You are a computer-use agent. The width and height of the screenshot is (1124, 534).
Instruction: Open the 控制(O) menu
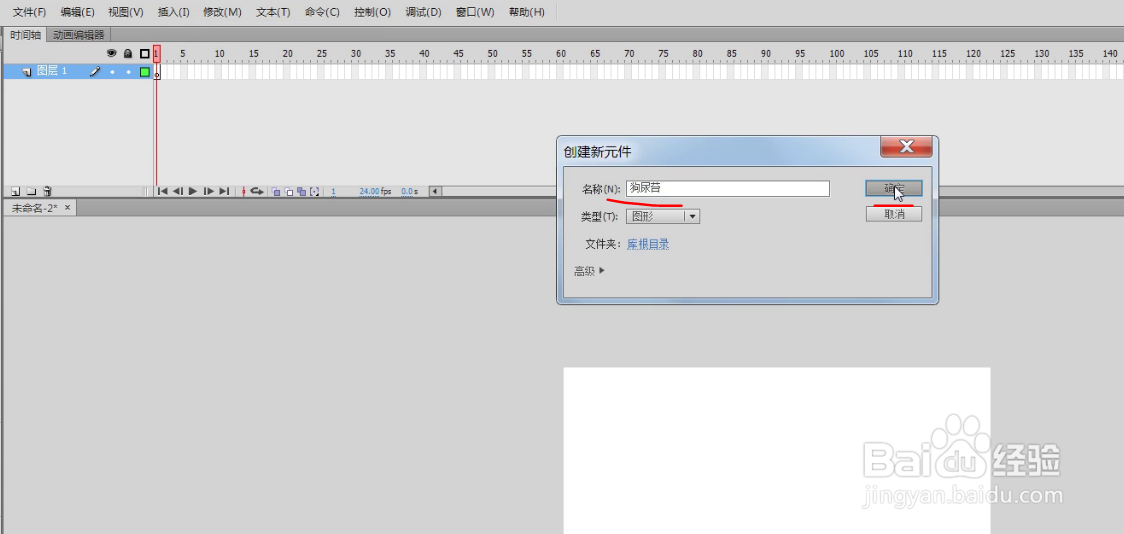[372, 12]
